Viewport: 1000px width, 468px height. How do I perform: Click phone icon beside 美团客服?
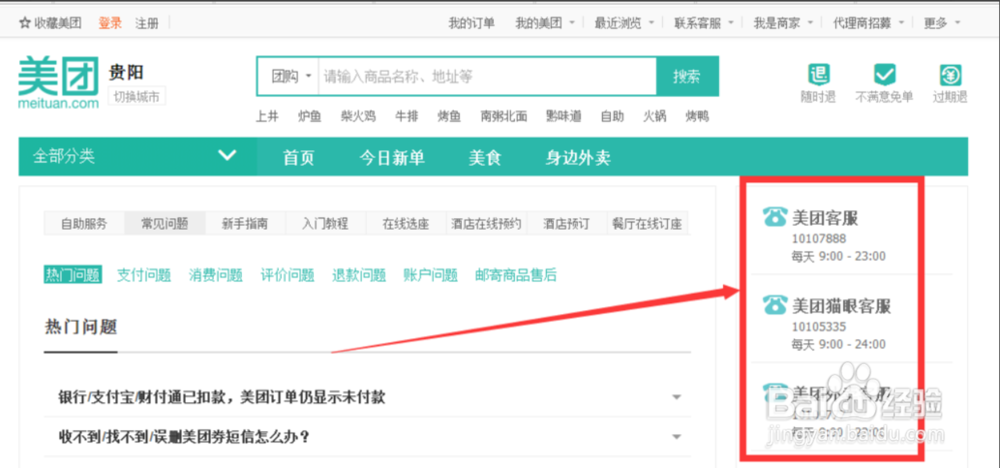pyautogui.click(x=775, y=217)
